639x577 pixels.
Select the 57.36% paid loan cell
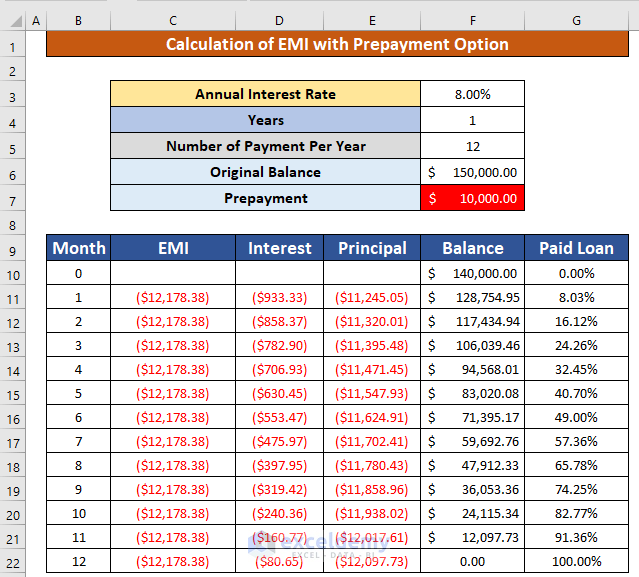pyautogui.click(x=576, y=441)
